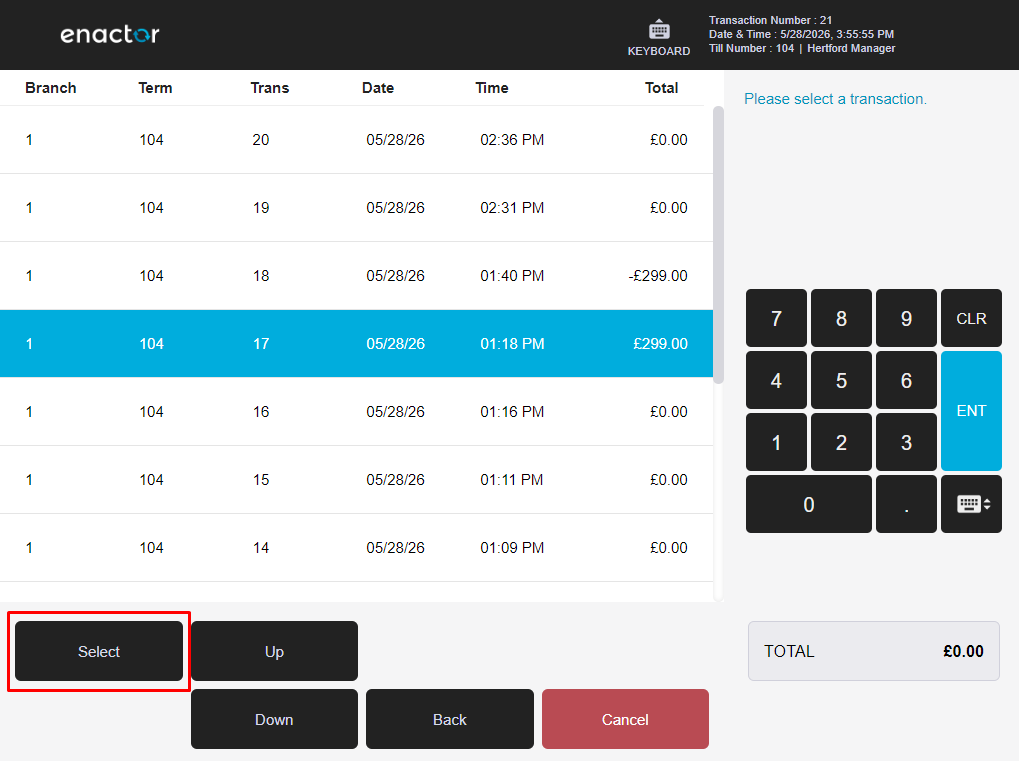Viewport: 1019px width, 761px height.
Task: Toggle the keypad keyboard switch icon
Action: [971, 504]
